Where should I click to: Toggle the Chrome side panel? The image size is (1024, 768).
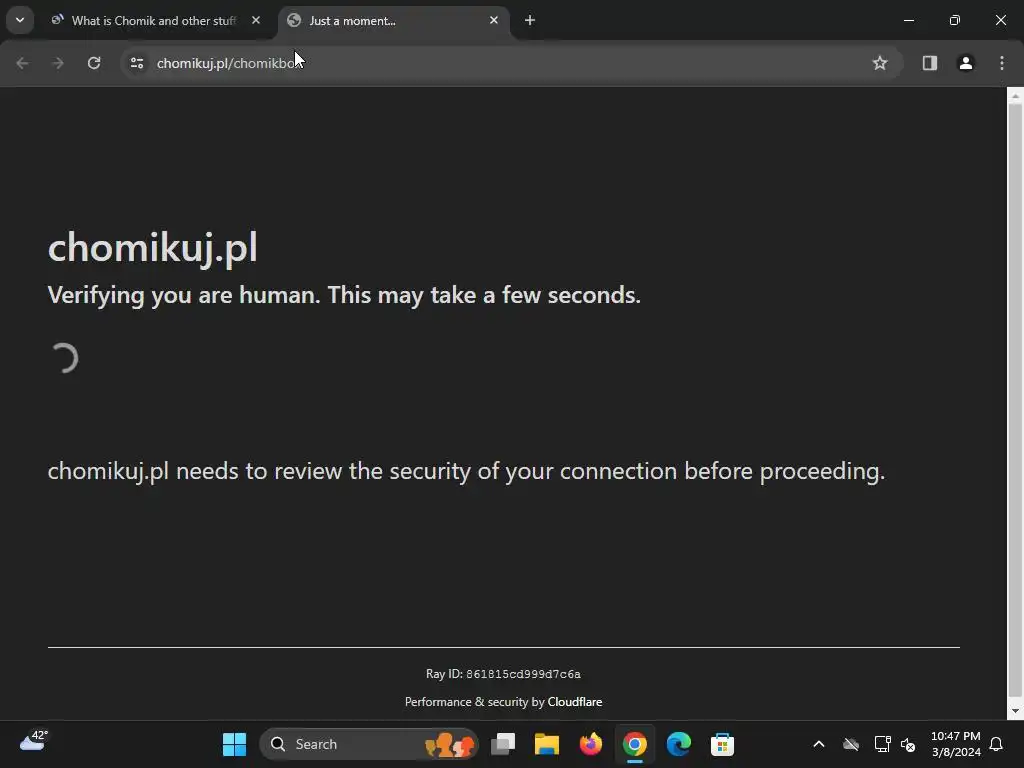929,63
